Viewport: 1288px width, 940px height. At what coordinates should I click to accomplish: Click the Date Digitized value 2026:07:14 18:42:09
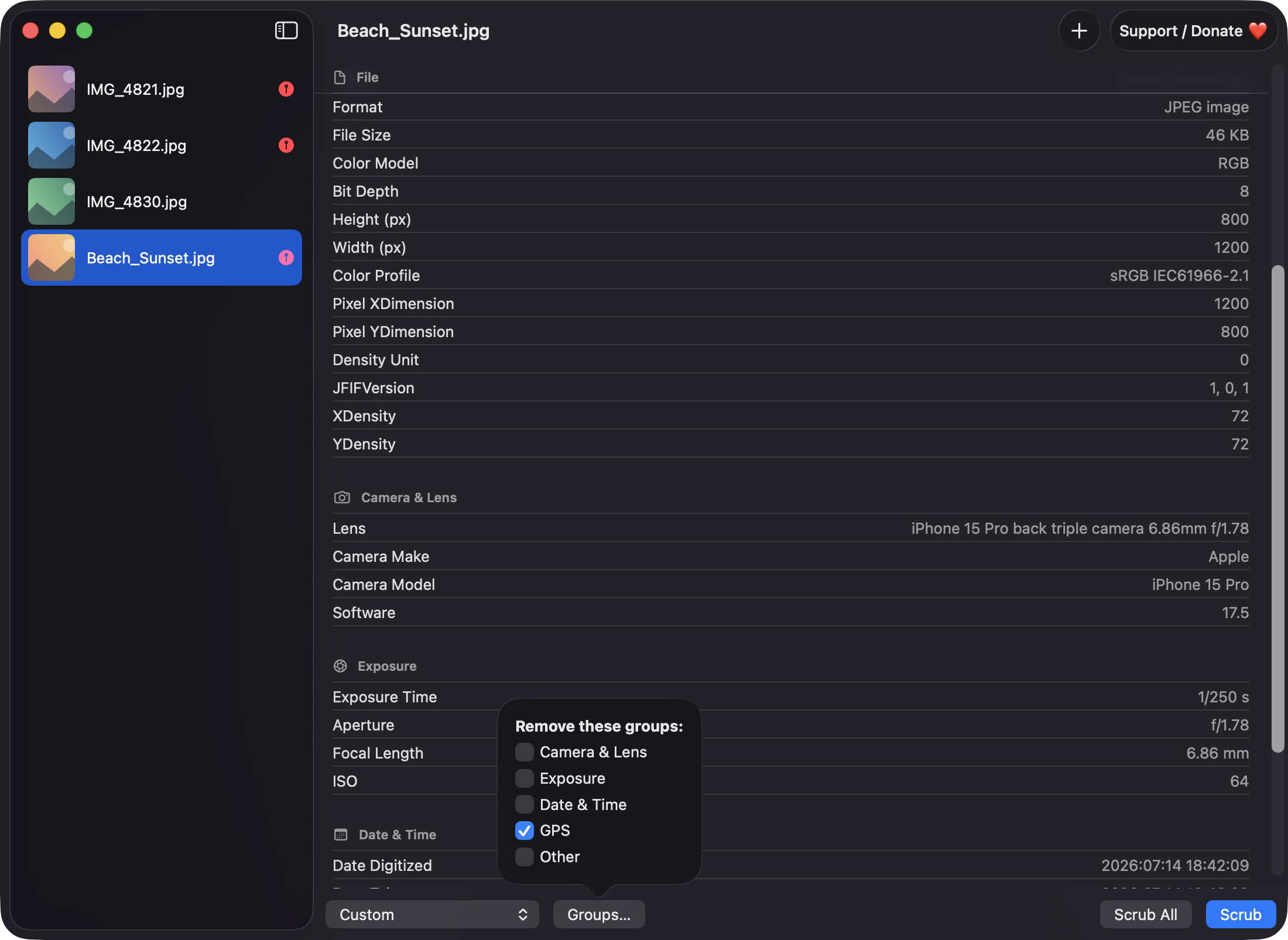click(1175, 866)
